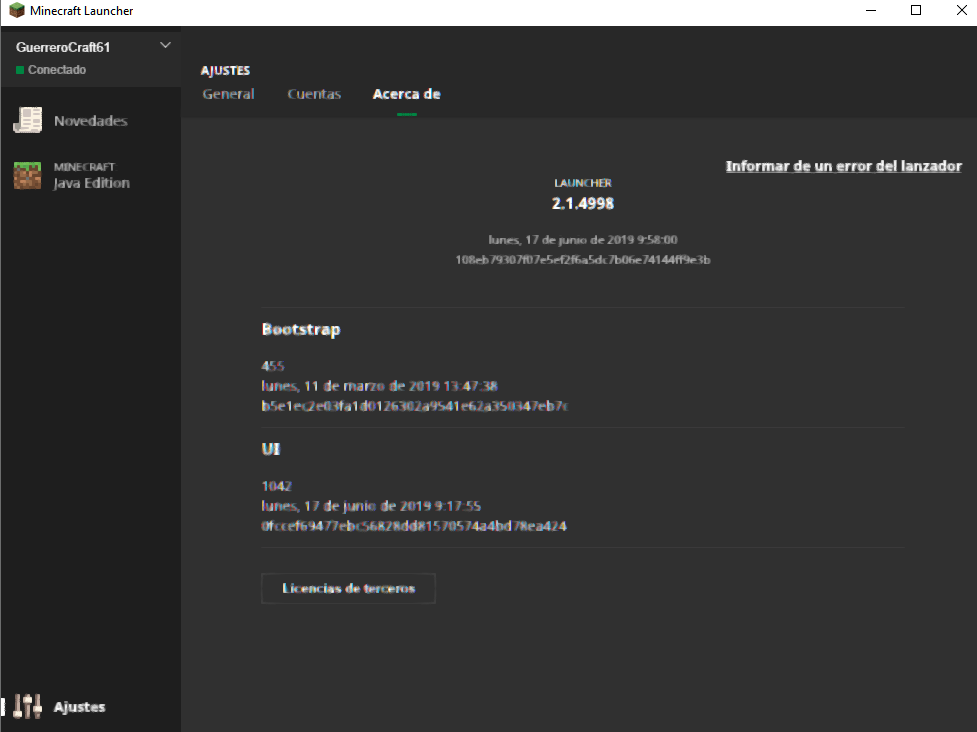Click the date lunes, 11 de marzo de 2019

pos(379,386)
